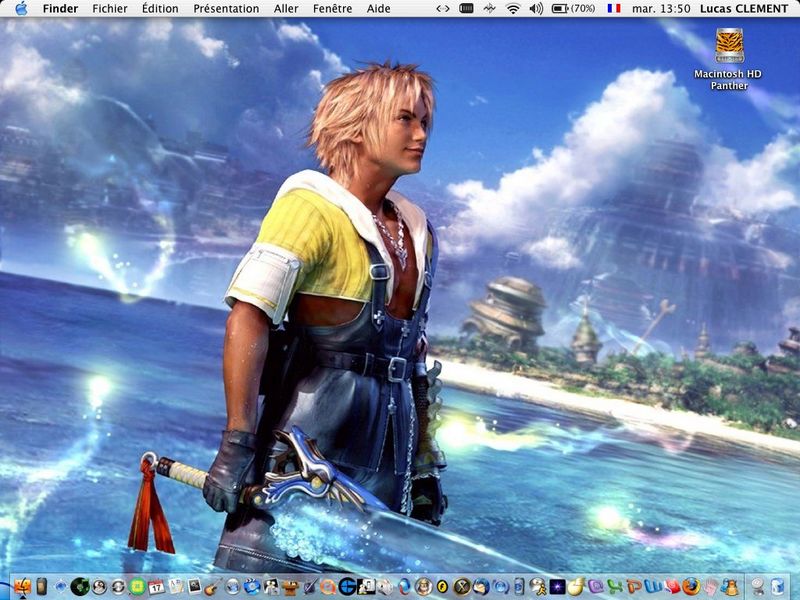800x600 pixels.
Task: Open the orange QuickTime icon in Dock
Action: (x=328, y=587)
